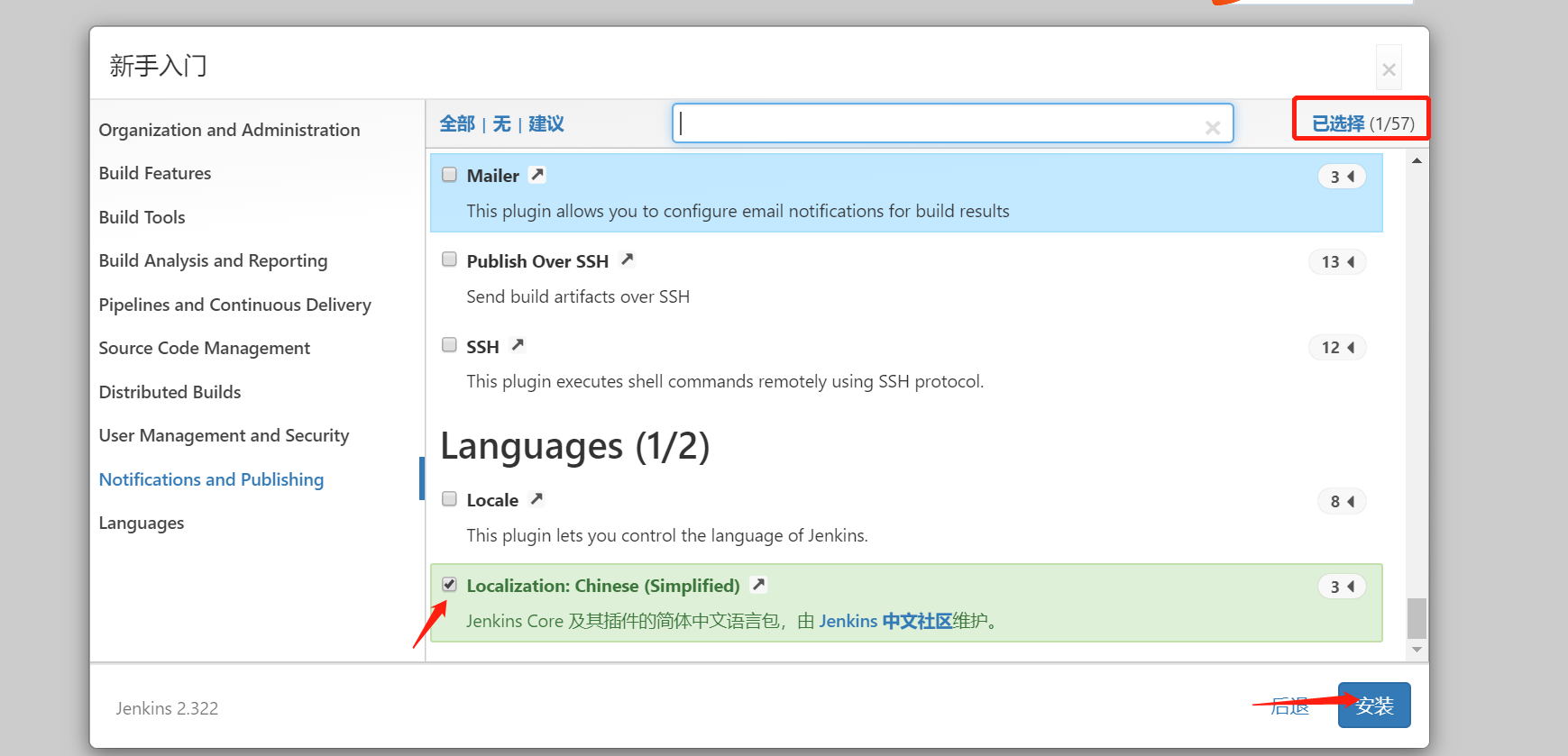Go back with the 后退 link
Image resolution: width=1568 pixels, height=756 pixels.
point(1289,706)
